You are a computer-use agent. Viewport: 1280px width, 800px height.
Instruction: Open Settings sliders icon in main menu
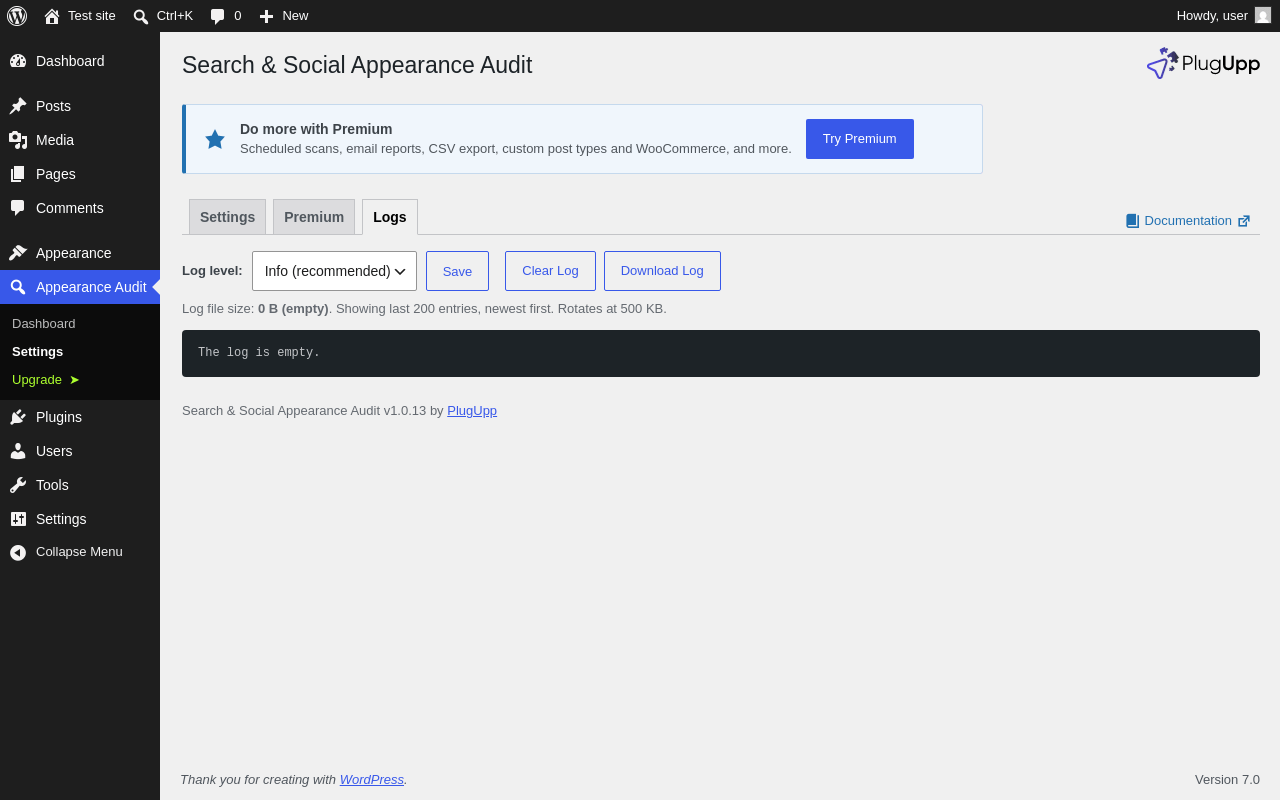tap(18, 519)
